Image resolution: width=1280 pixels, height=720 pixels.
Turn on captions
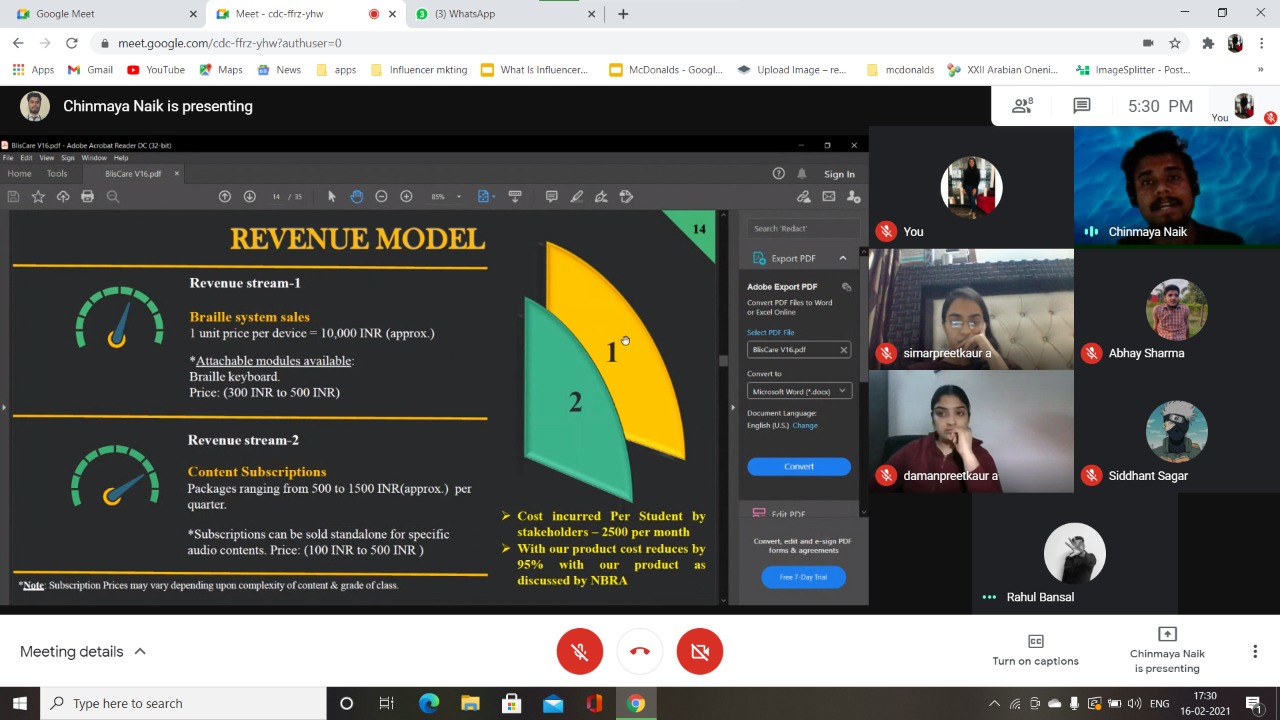pos(1035,650)
